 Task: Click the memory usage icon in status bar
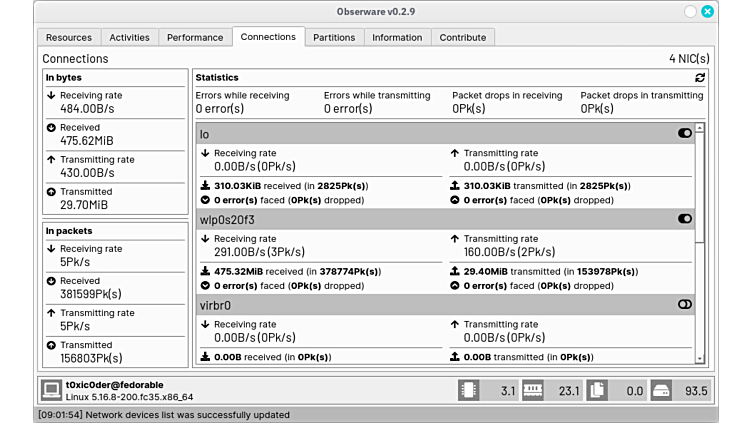[533, 390]
